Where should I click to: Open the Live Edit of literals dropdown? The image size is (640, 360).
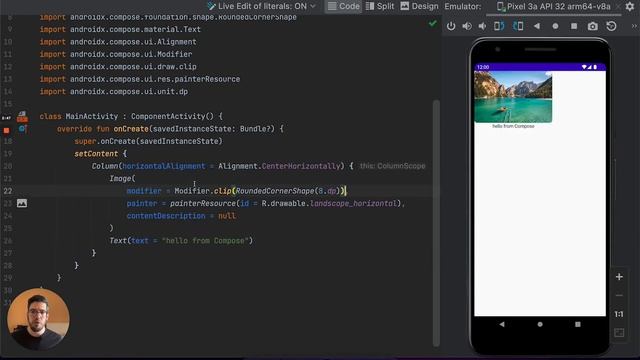pos(262,6)
